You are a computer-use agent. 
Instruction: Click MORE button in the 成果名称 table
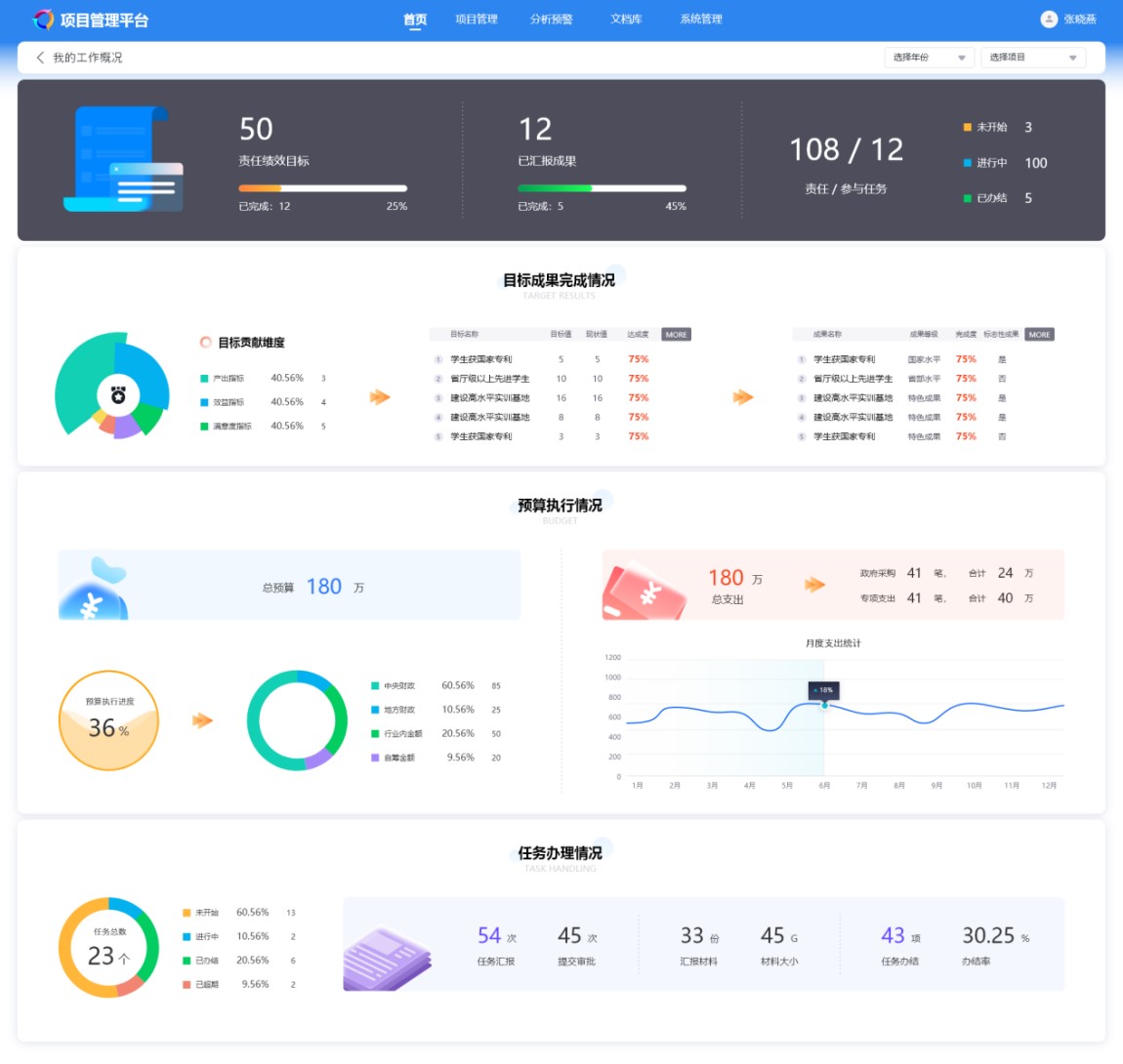1039,335
